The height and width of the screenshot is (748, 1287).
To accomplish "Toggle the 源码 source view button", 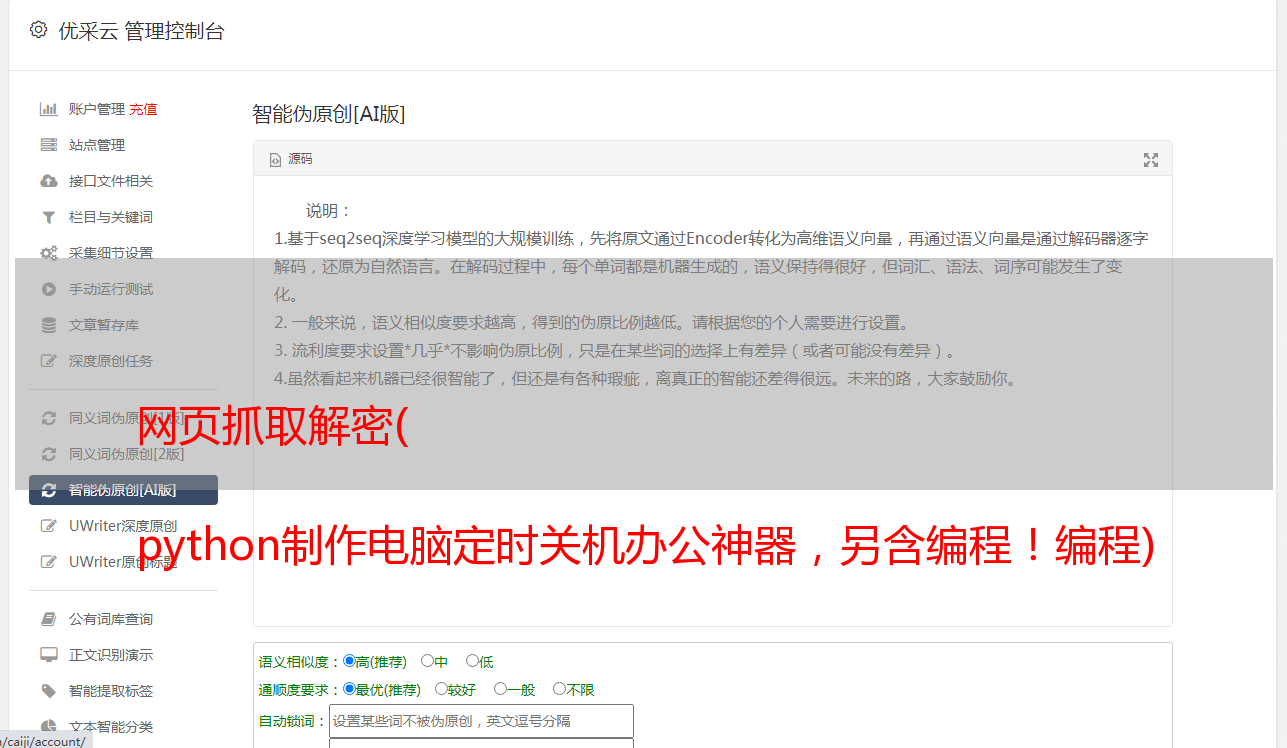I will [x=291, y=159].
